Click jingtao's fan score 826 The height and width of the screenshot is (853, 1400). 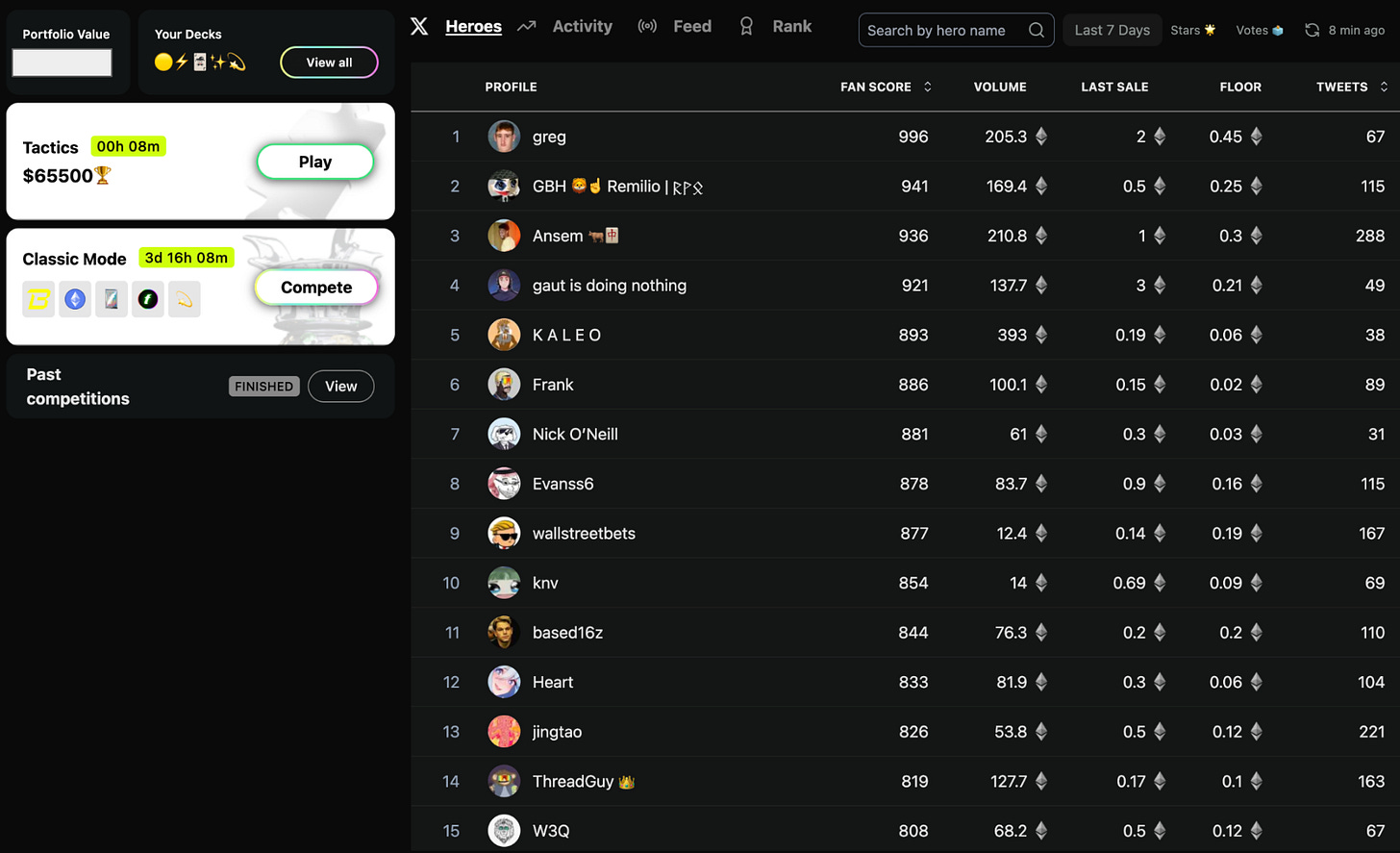coord(913,732)
